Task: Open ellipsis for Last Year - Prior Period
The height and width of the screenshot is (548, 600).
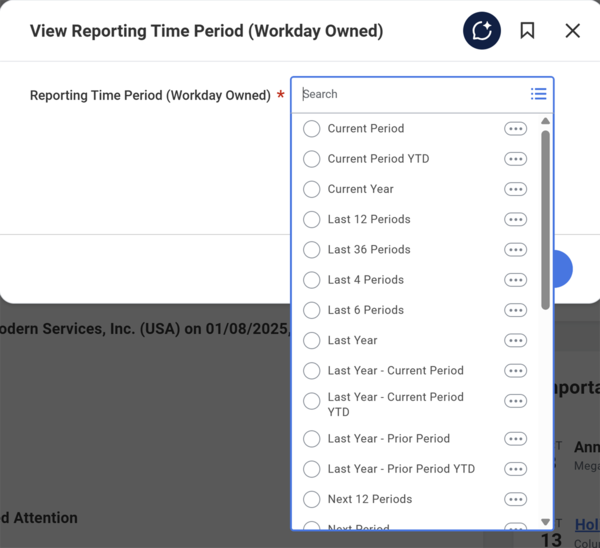Action: [x=515, y=439]
